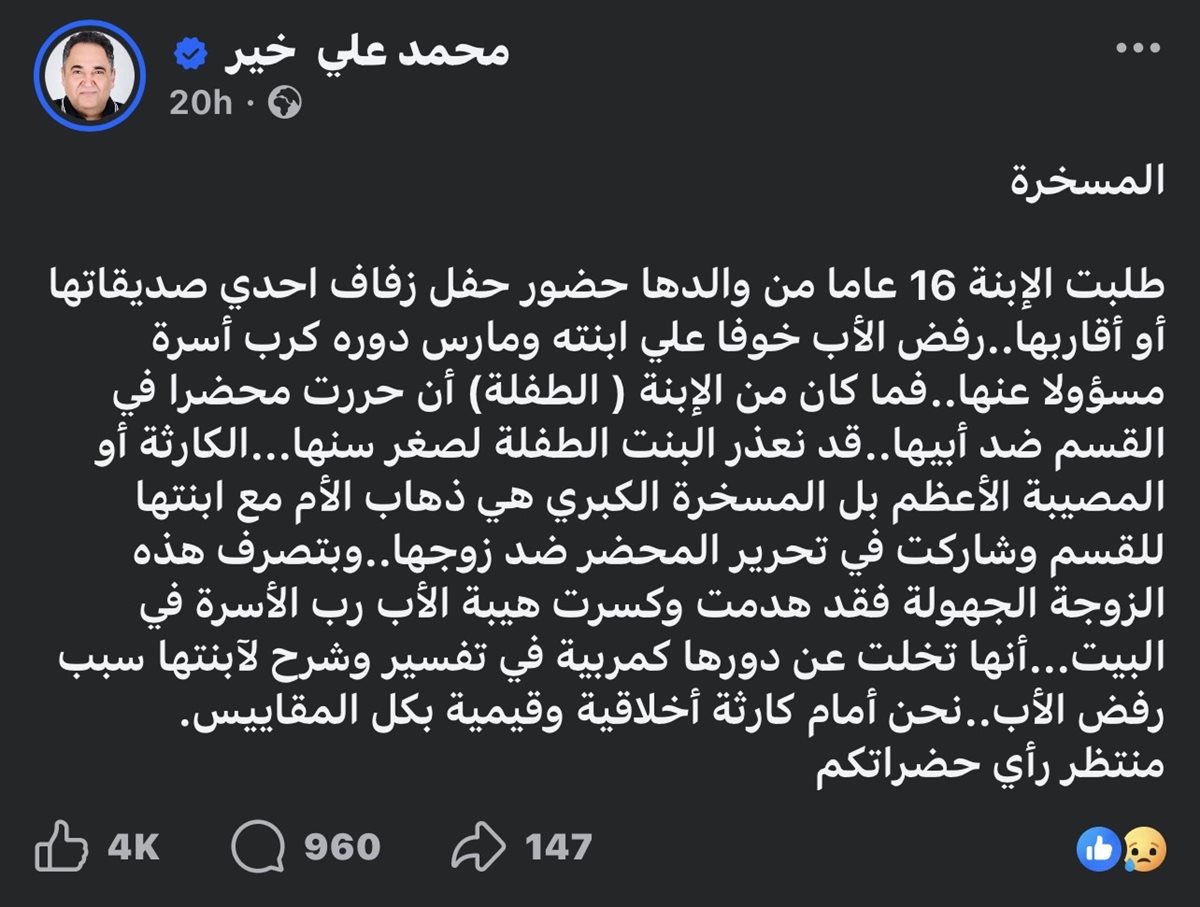Screen dimensions: 1200x907
Task: View the 4K likes count
Action: [133, 848]
